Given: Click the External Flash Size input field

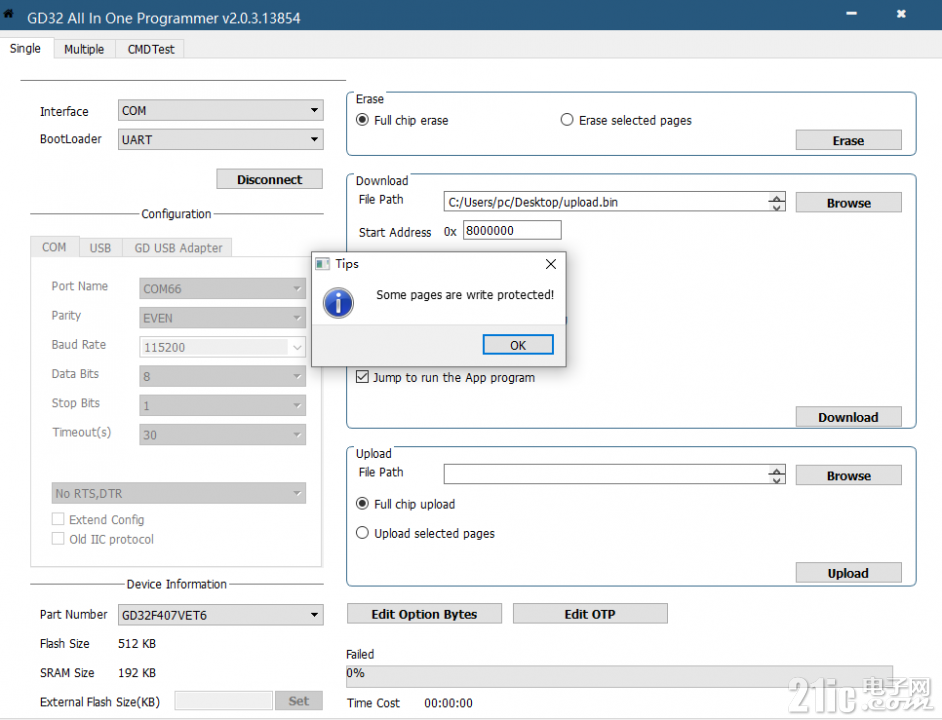Looking at the screenshot, I should (223, 701).
